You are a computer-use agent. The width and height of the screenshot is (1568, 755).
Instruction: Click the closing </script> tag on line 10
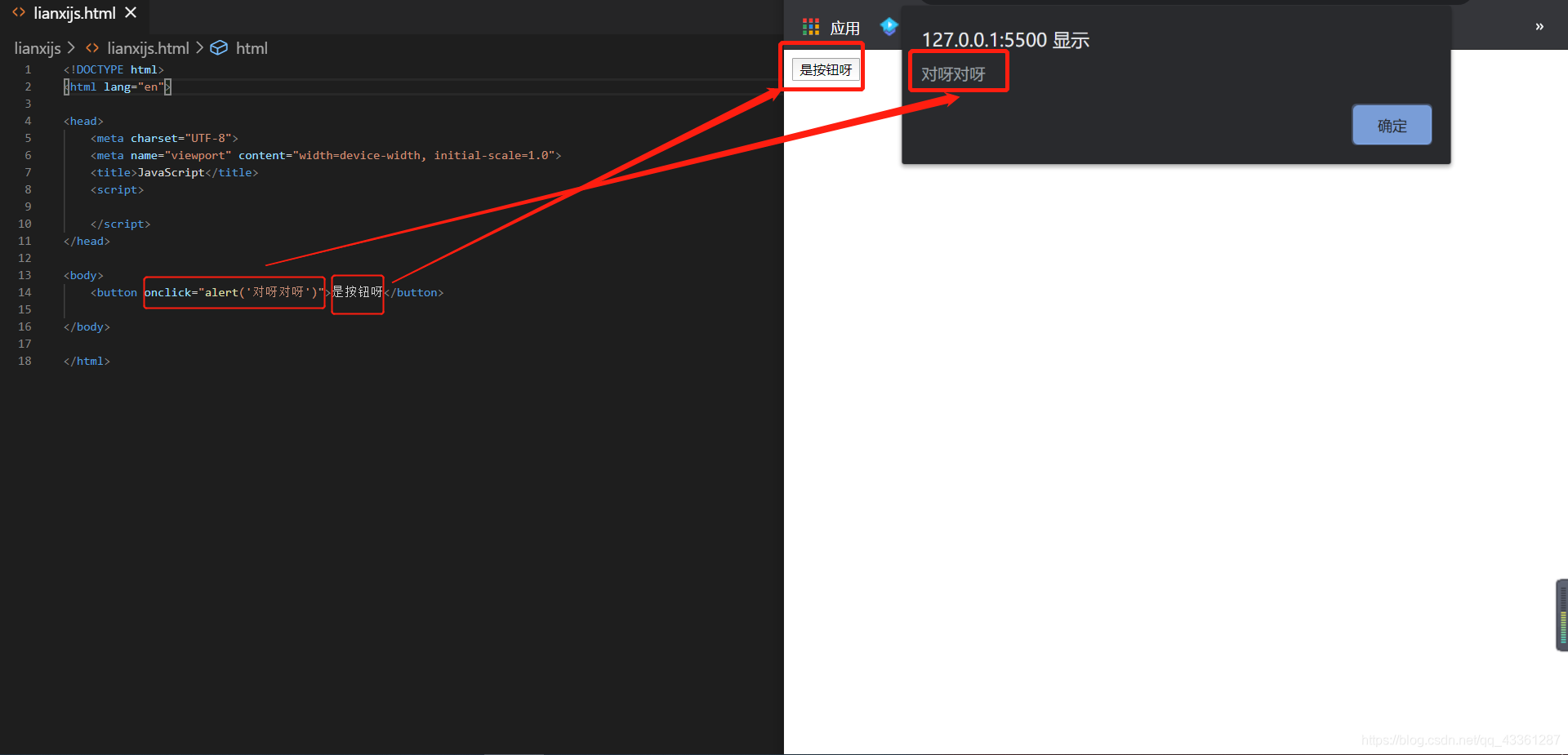[x=120, y=224]
